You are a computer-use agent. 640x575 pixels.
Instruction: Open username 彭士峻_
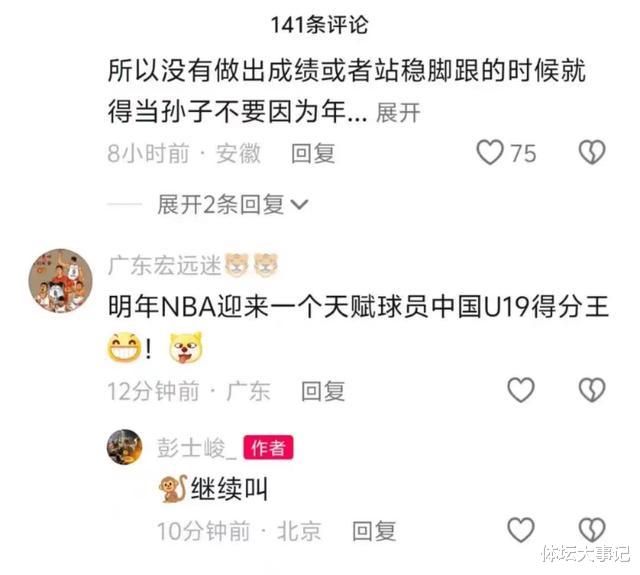197,448
